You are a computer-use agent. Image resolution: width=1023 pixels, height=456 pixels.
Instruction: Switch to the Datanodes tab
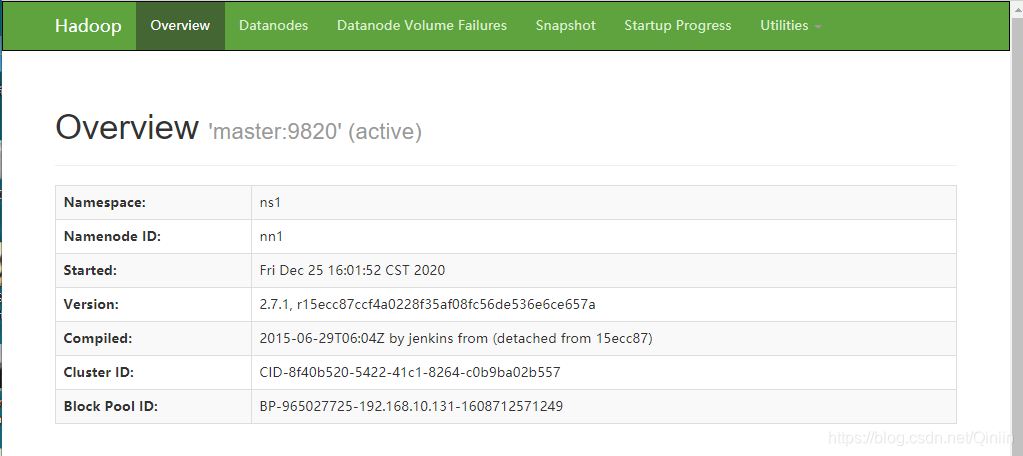273,25
